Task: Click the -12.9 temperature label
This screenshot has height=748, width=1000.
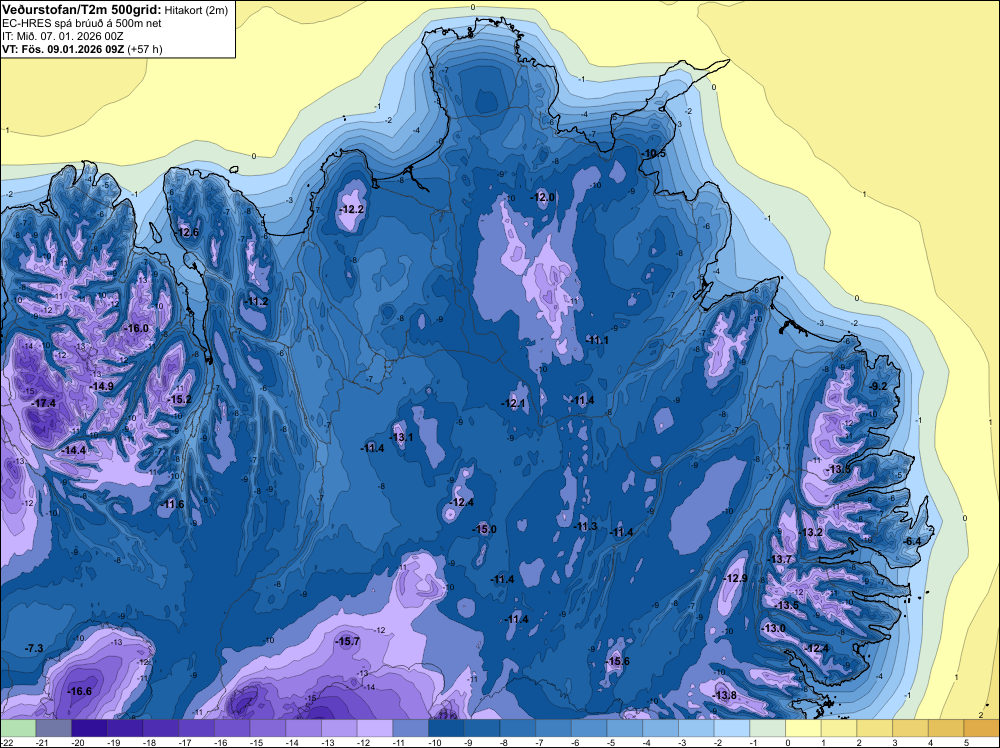Action: click(x=736, y=578)
